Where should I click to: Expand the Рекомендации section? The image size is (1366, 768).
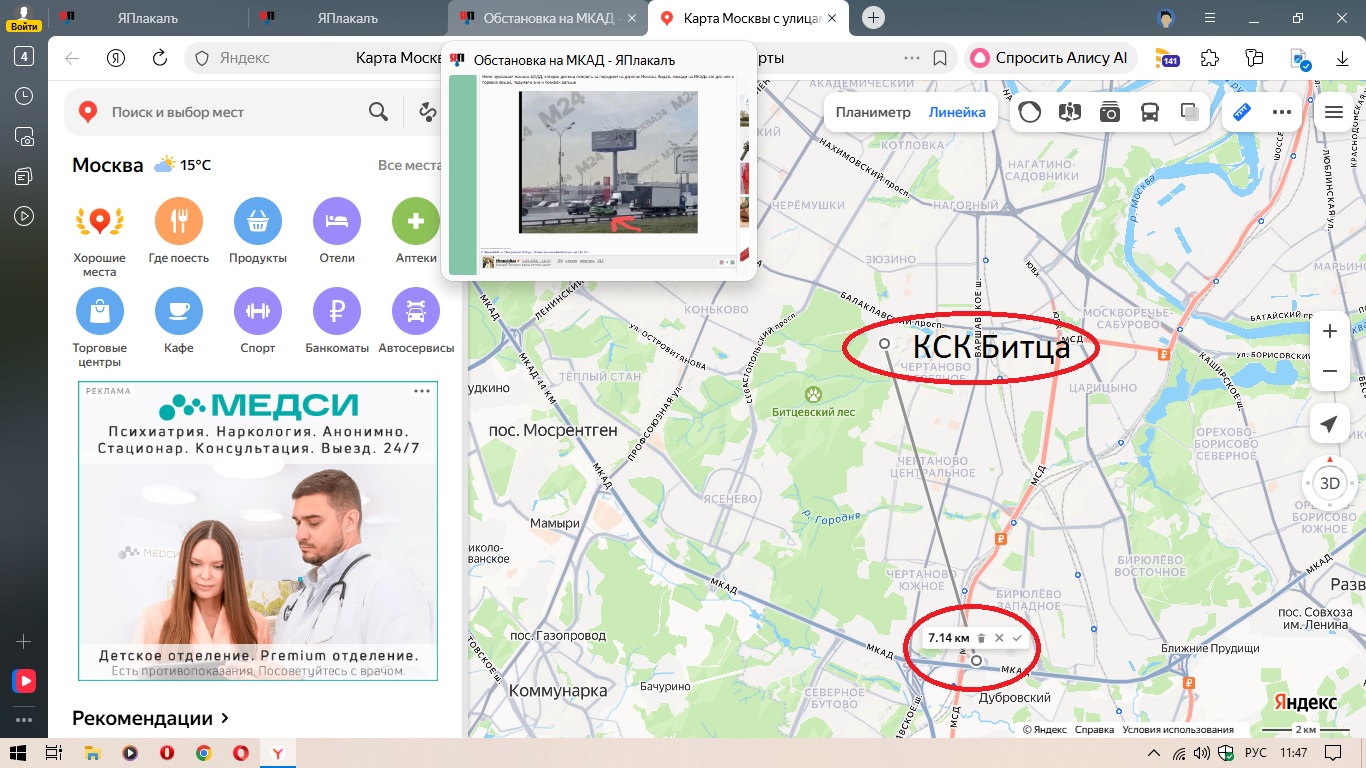pos(150,718)
